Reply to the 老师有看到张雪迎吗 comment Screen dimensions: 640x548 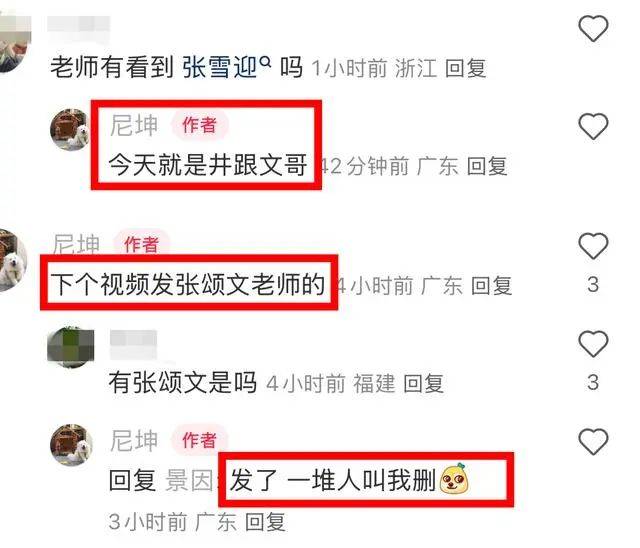(x=465, y=68)
